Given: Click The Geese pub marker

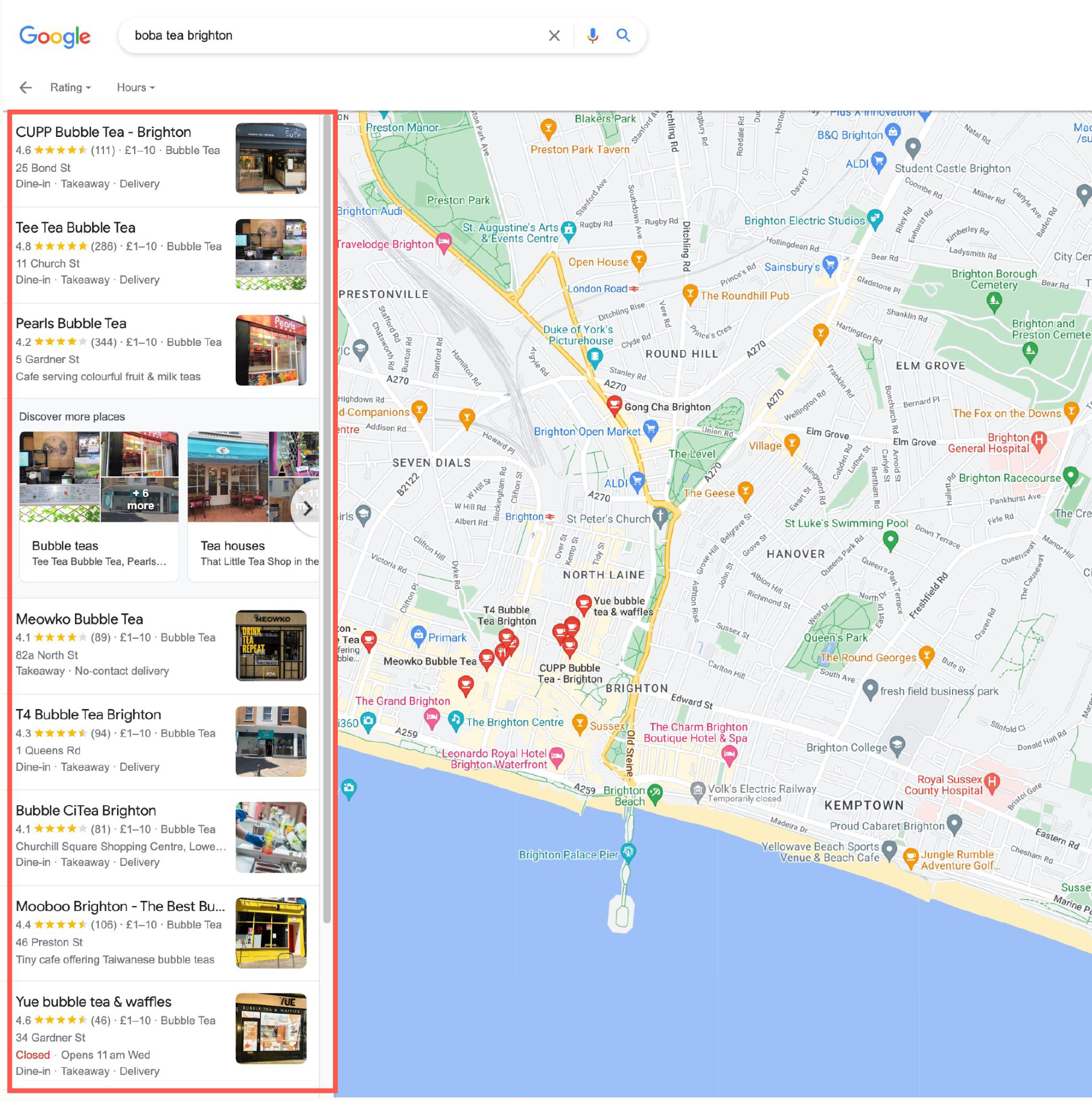Looking at the screenshot, I should point(746,491).
